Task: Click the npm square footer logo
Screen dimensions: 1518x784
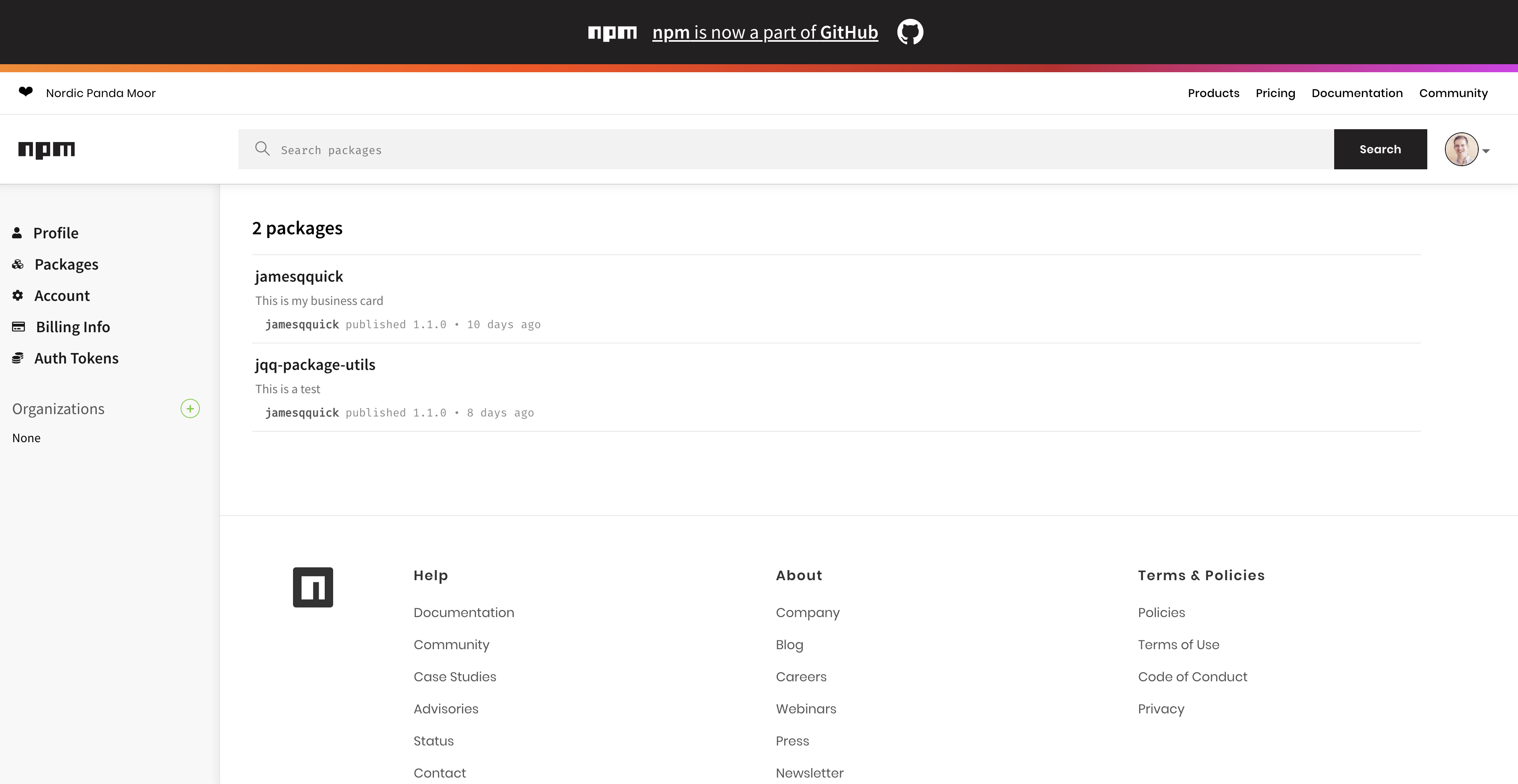Action: pos(313,587)
